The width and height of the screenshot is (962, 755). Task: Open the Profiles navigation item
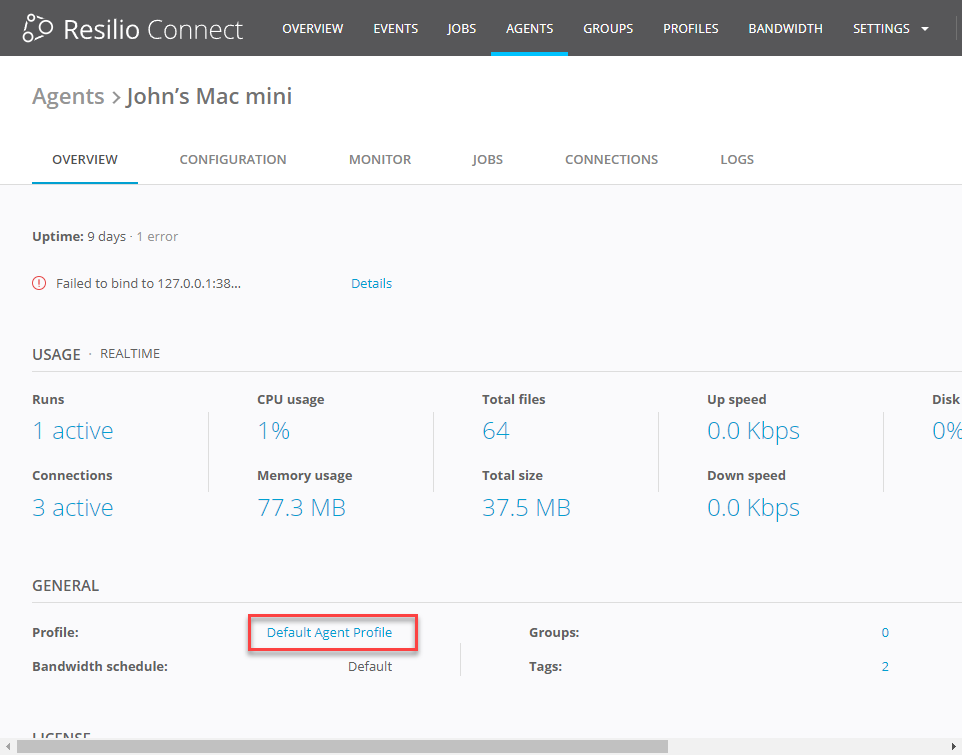[x=690, y=29]
